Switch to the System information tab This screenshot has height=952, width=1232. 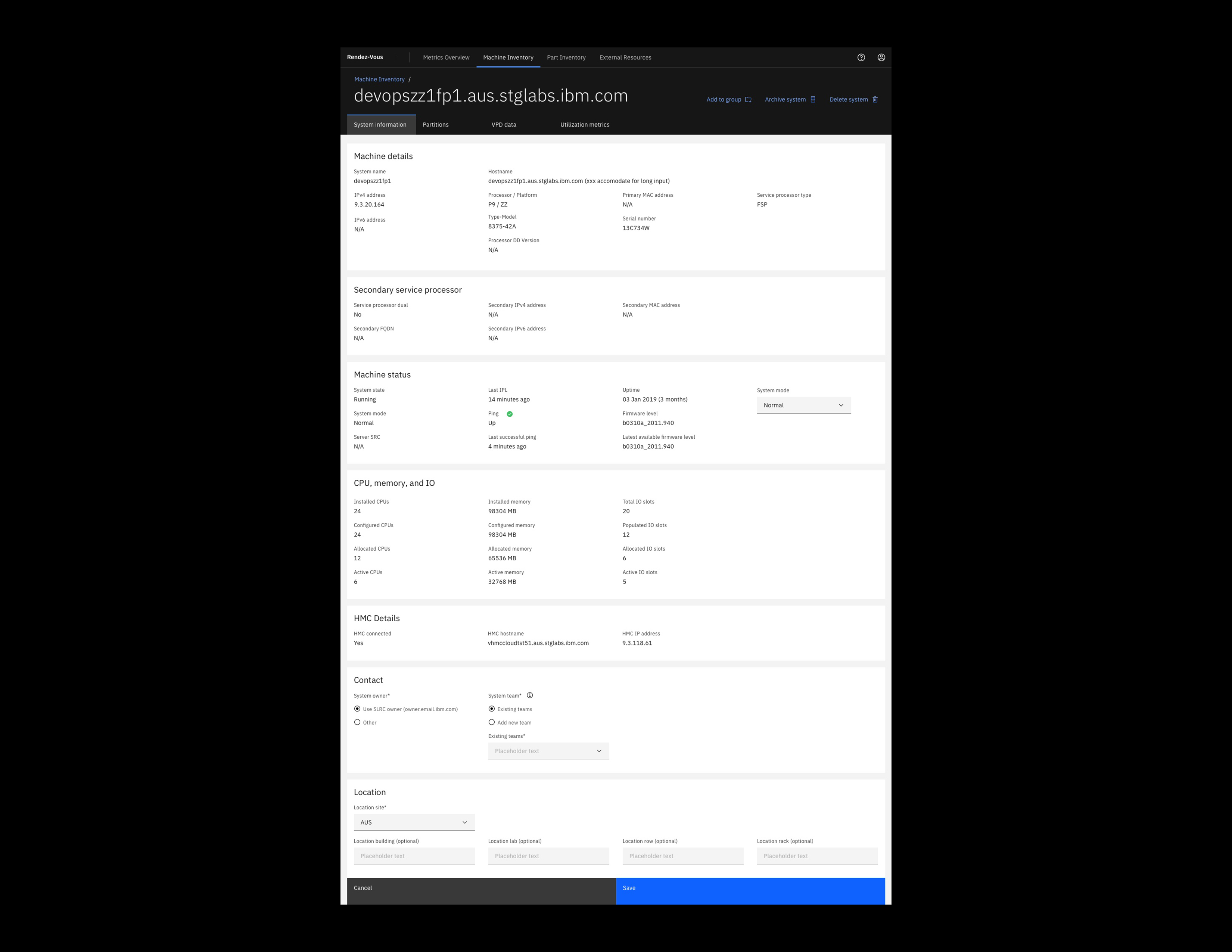point(381,125)
